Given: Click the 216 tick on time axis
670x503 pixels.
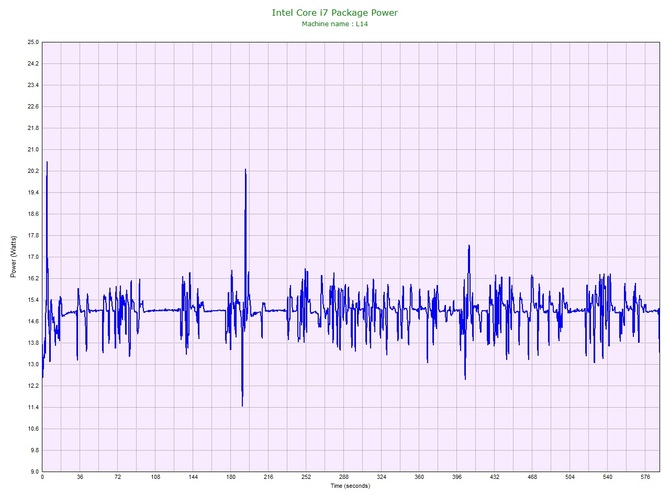Looking at the screenshot, I should [268, 477].
